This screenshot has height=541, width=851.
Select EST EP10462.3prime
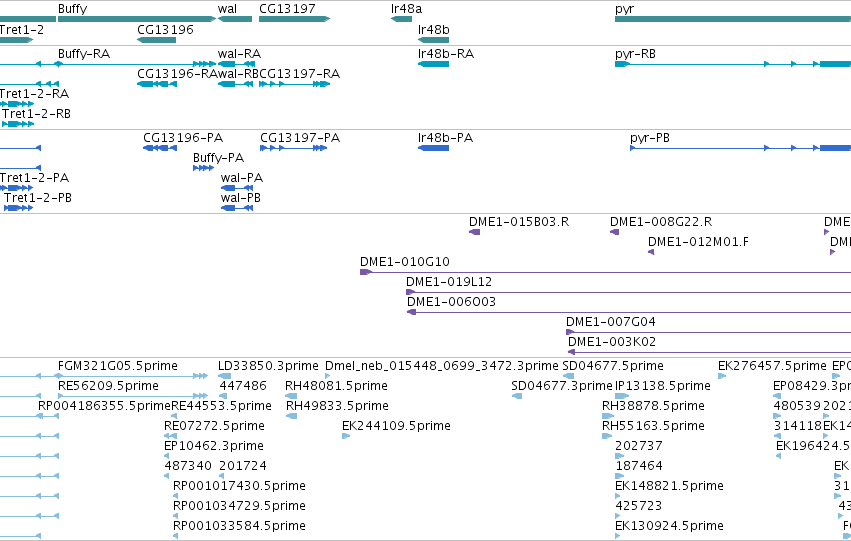[167, 456]
